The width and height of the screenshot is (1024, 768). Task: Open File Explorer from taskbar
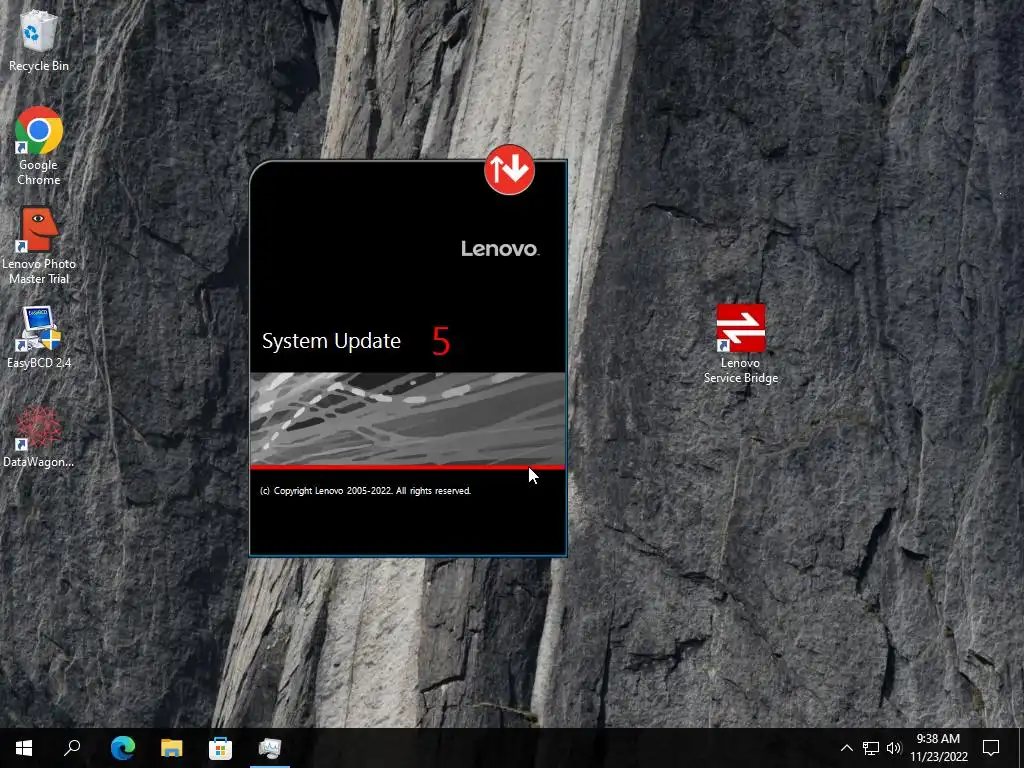[172, 748]
